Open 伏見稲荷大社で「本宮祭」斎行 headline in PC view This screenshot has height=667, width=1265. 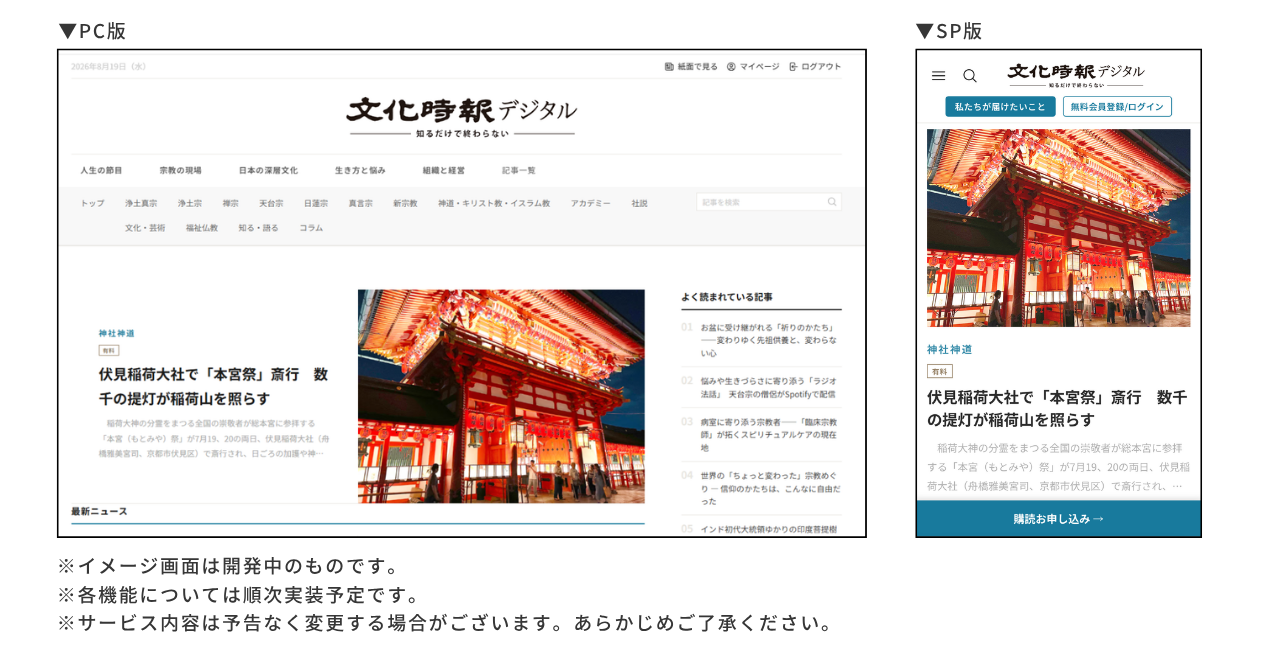[213, 386]
